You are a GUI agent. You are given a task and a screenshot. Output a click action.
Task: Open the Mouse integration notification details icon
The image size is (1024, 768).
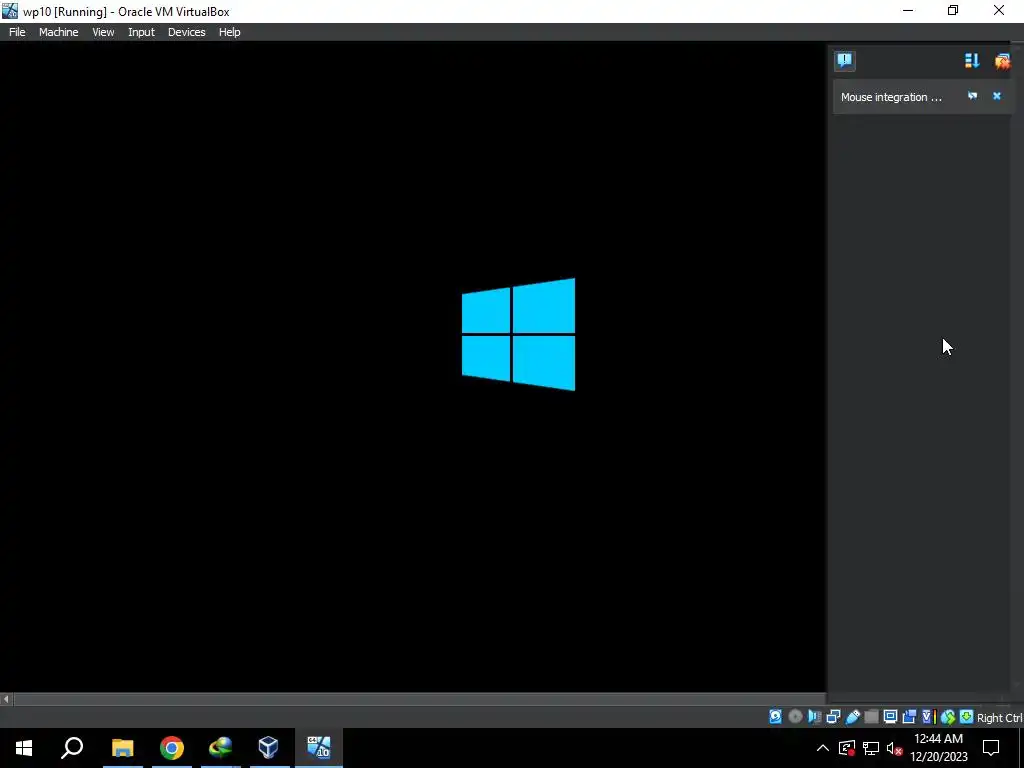pyautogui.click(x=972, y=96)
